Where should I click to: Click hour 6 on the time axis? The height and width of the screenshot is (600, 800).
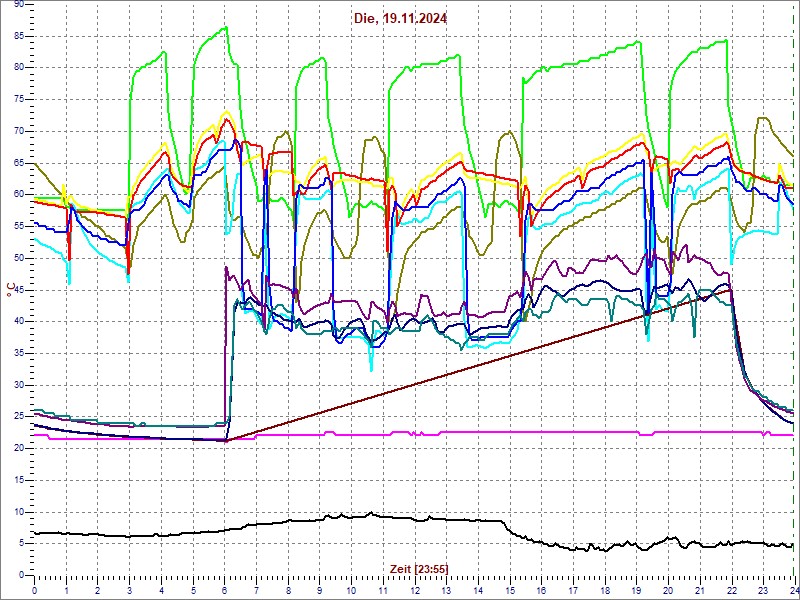(224, 590)
